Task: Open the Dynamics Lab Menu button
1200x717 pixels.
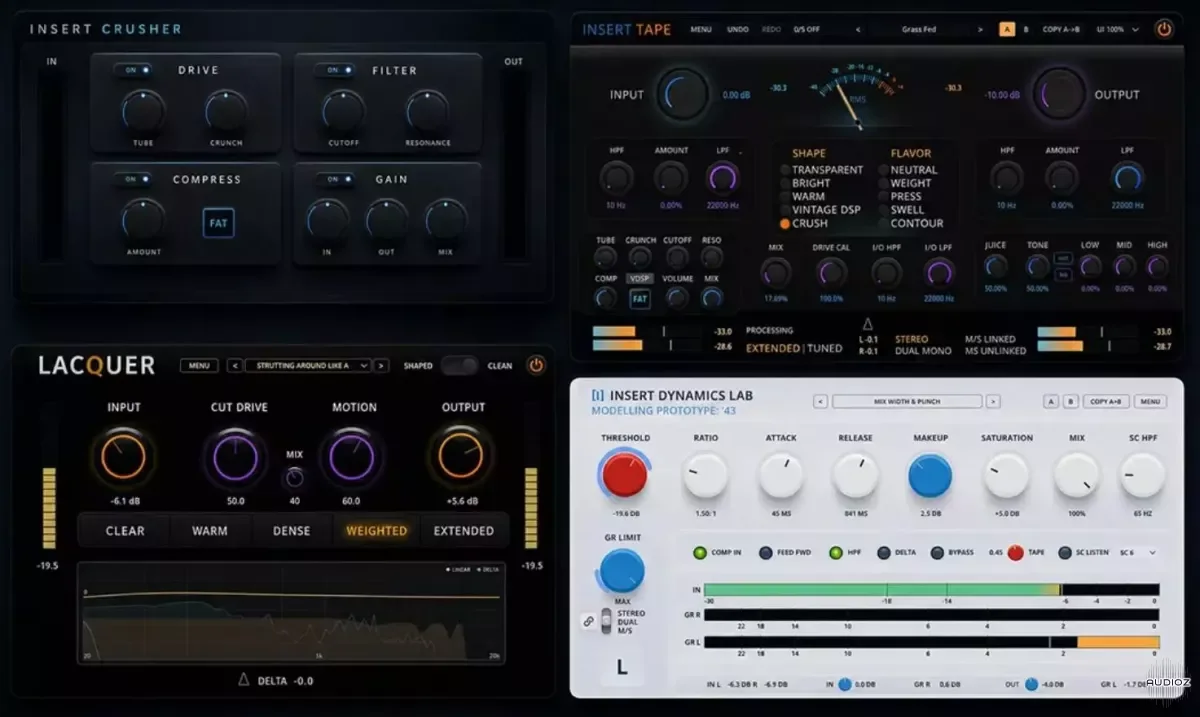Action: pyautogui.click(x=1149, y=402)
